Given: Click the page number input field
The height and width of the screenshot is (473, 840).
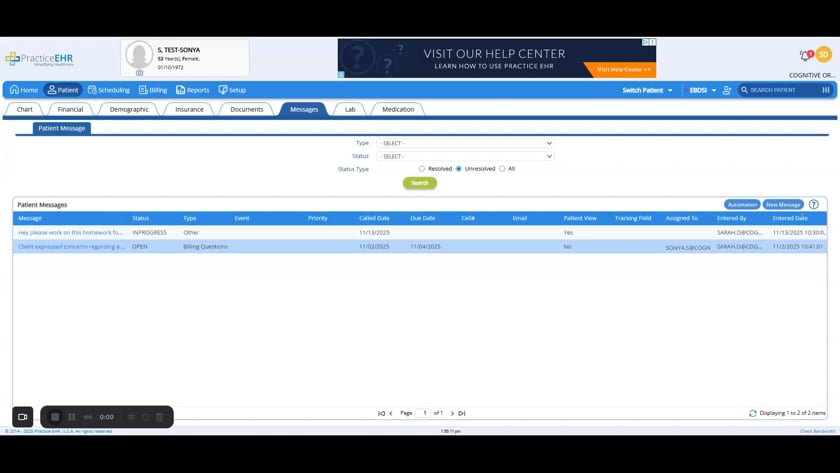Looking at the screenshot, I should [424, 413].
